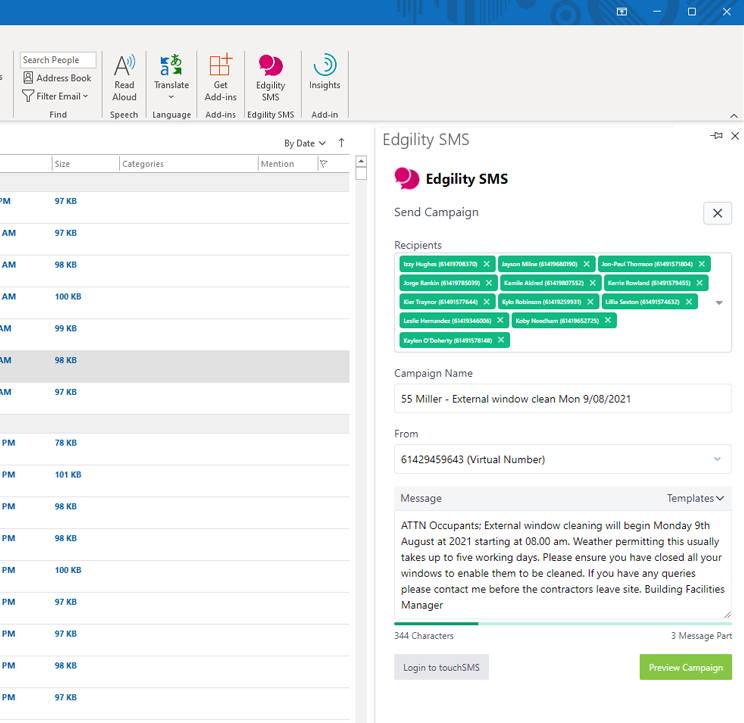744x723 pixels.
Task: Pin the Edgility SMS task pane
Action: coord(716,136)
